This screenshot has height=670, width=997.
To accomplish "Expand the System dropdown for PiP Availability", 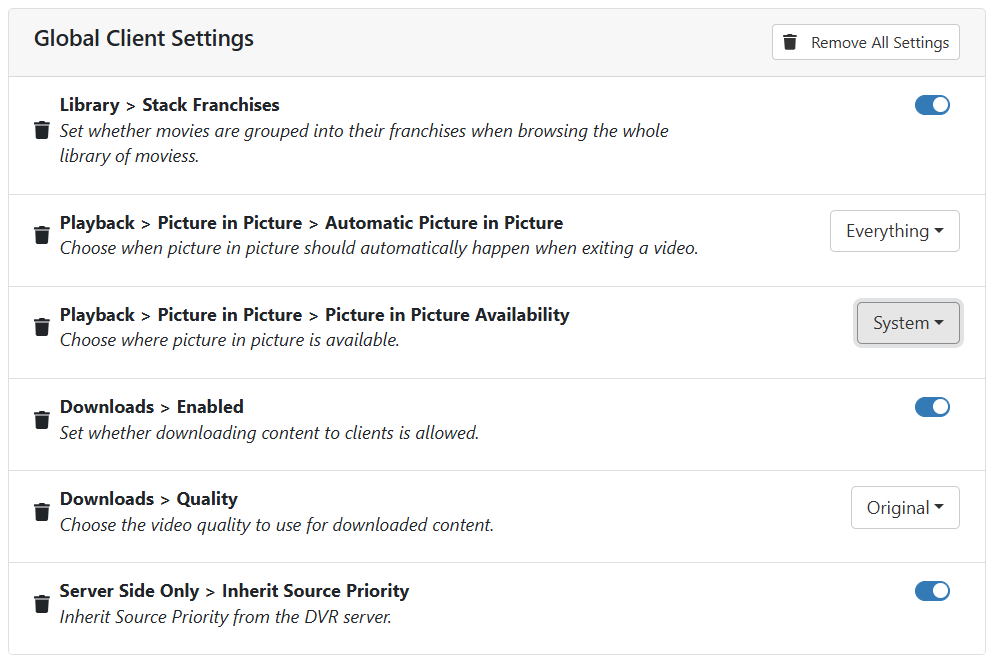I will [908, 323].
